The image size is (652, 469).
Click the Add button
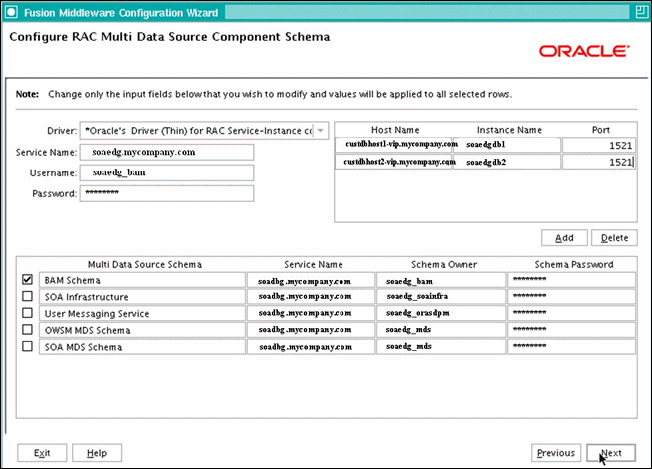564,238
